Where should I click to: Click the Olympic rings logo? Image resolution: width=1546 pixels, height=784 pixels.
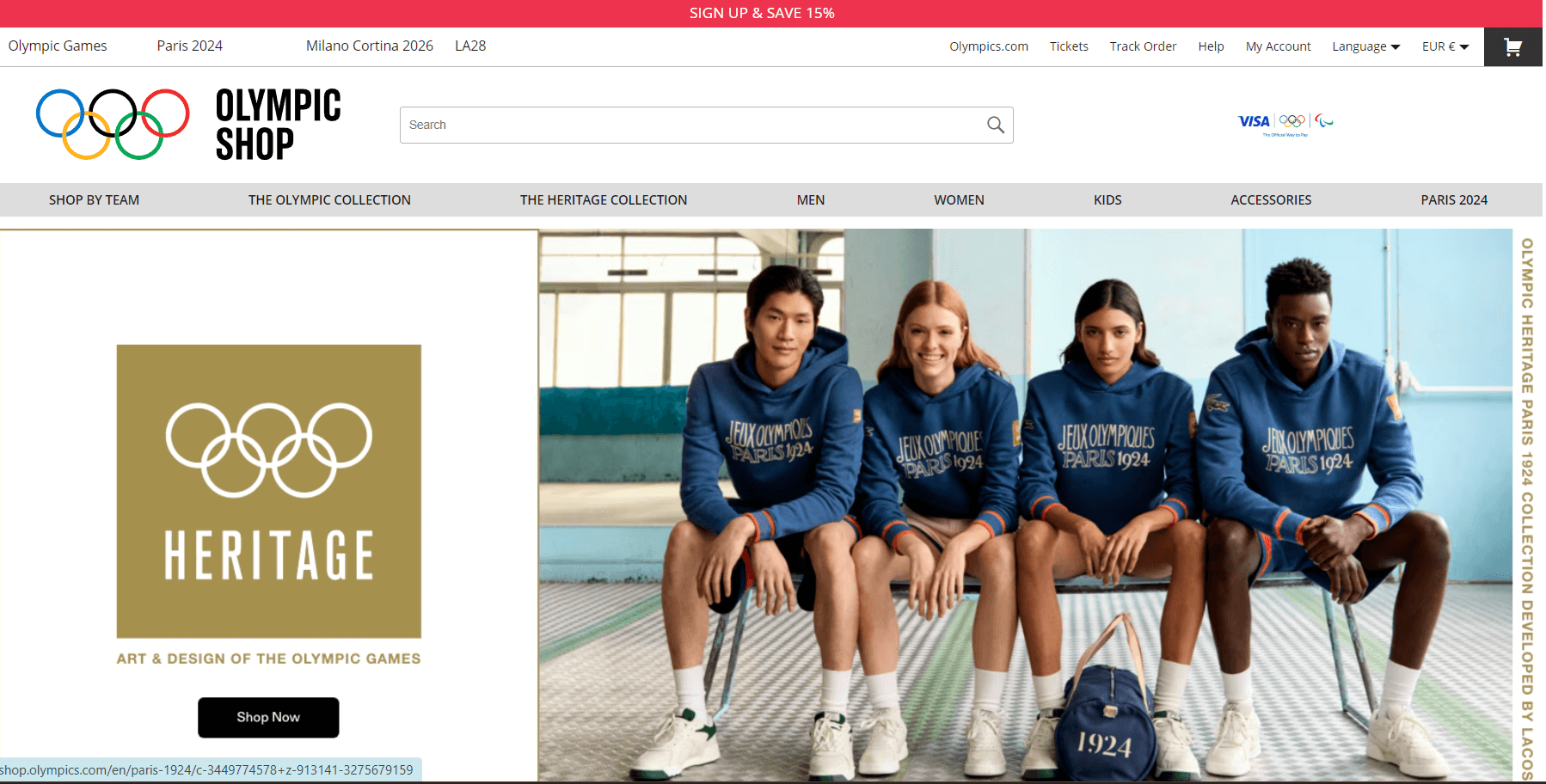[113, 125]
